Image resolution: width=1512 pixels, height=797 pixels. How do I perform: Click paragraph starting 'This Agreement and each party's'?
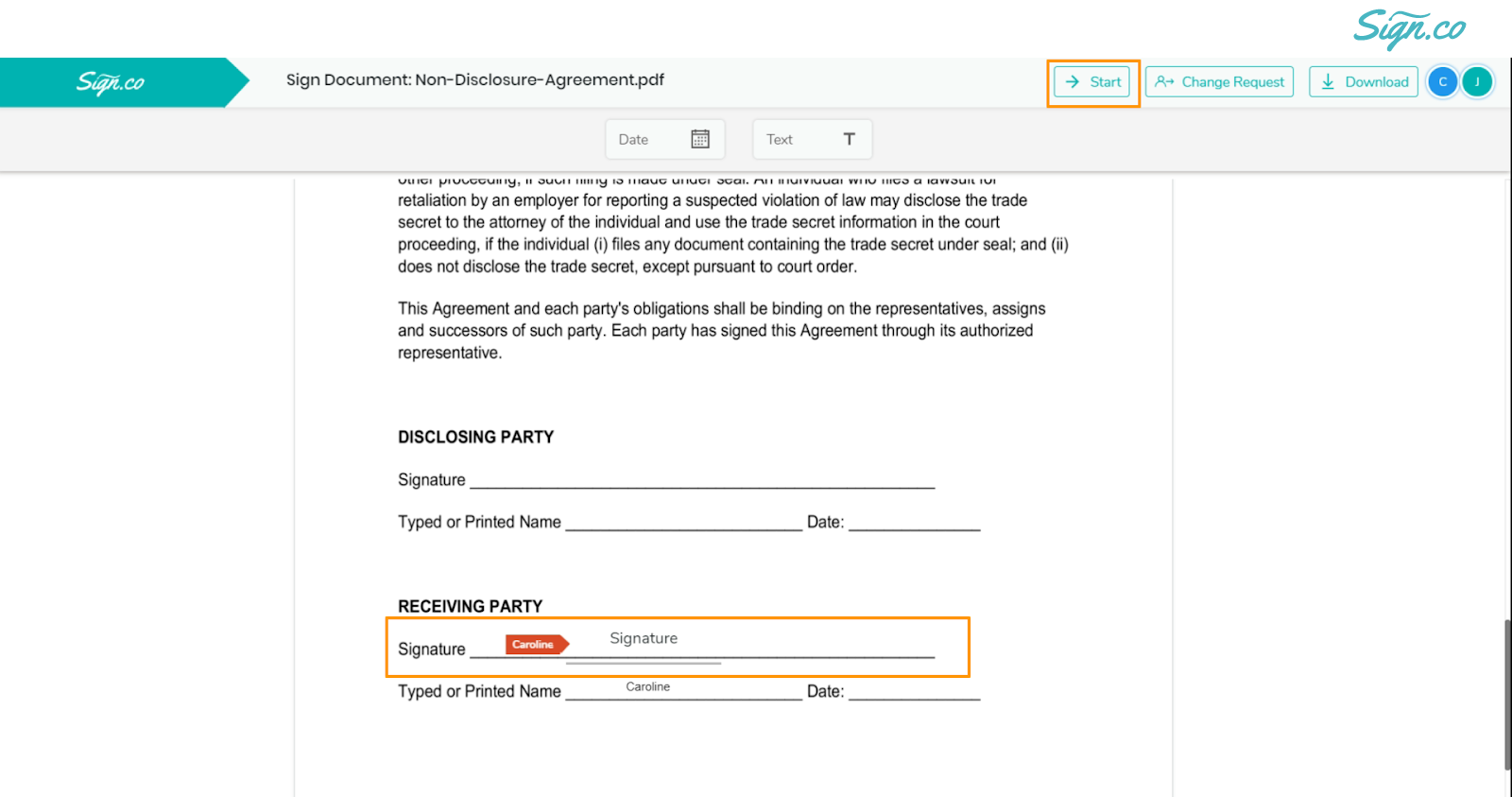click(722, 330)
